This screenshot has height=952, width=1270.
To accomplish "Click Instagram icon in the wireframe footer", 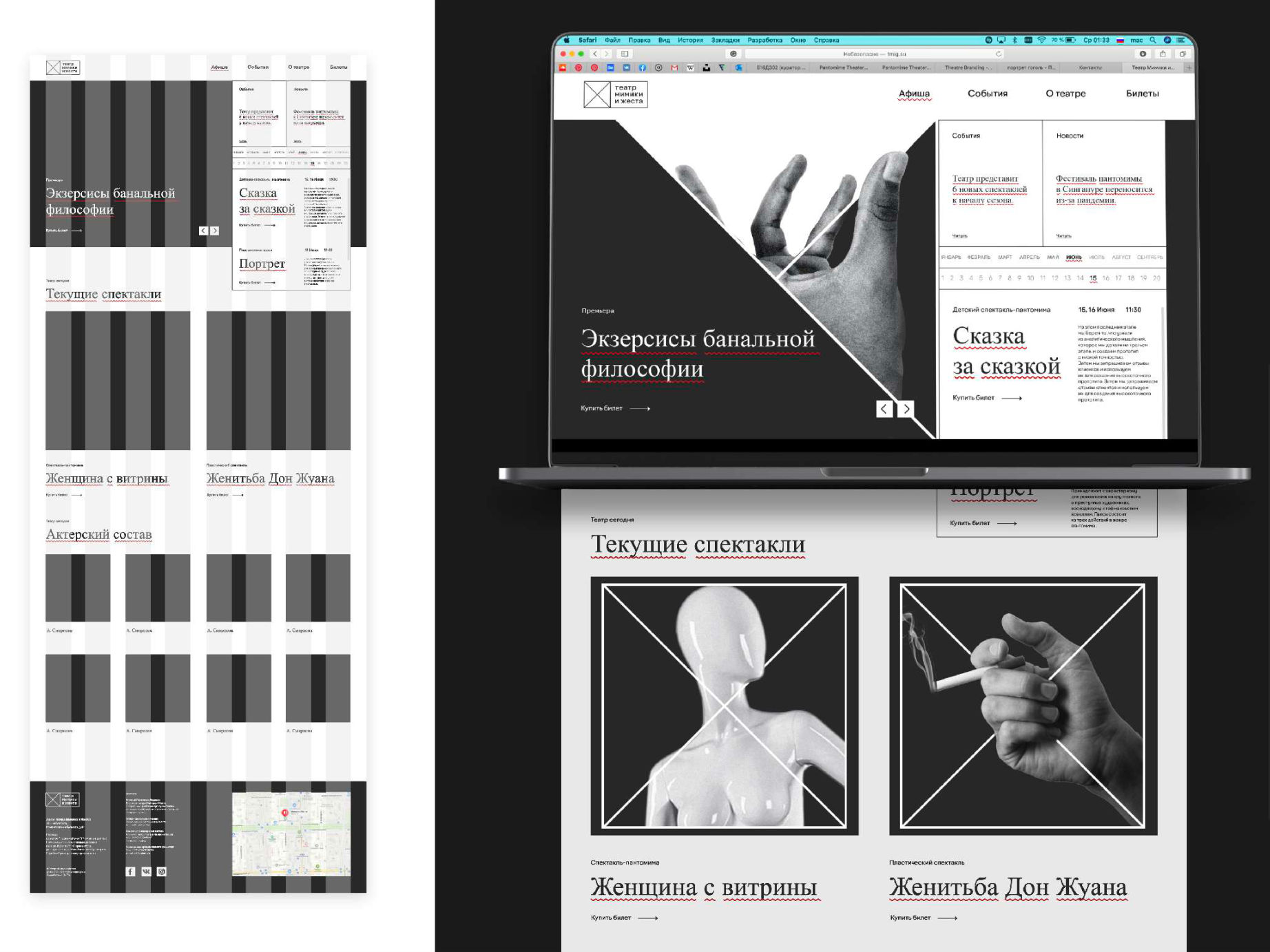I will pyautogui.click(x=161, y=871).
